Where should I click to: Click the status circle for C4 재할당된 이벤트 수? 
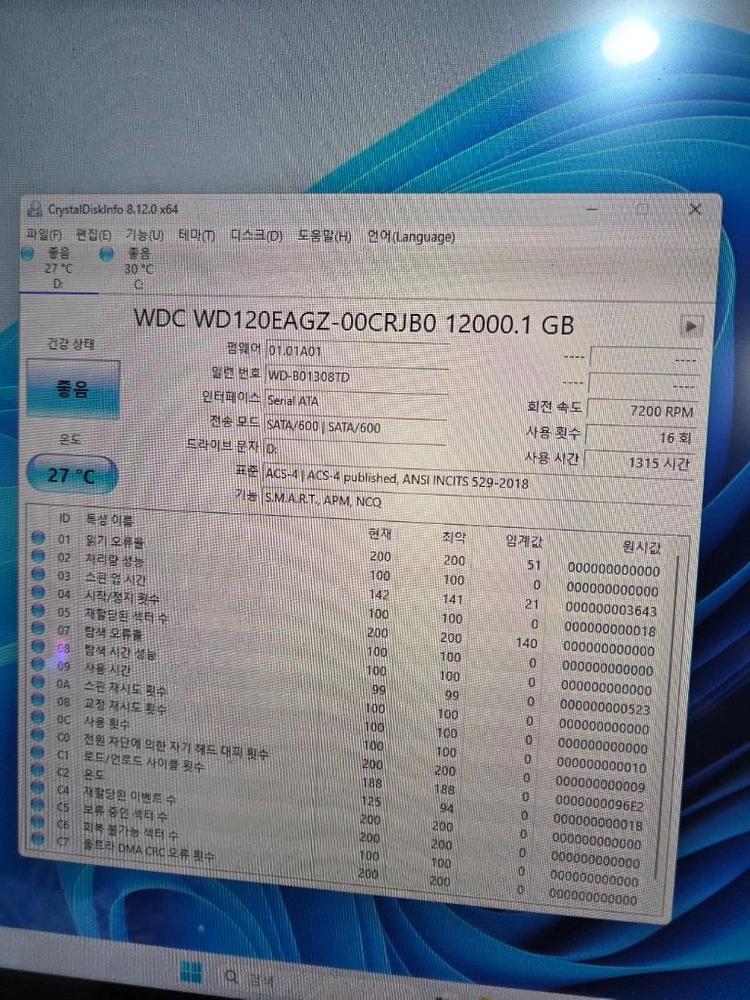click(38, 788)
